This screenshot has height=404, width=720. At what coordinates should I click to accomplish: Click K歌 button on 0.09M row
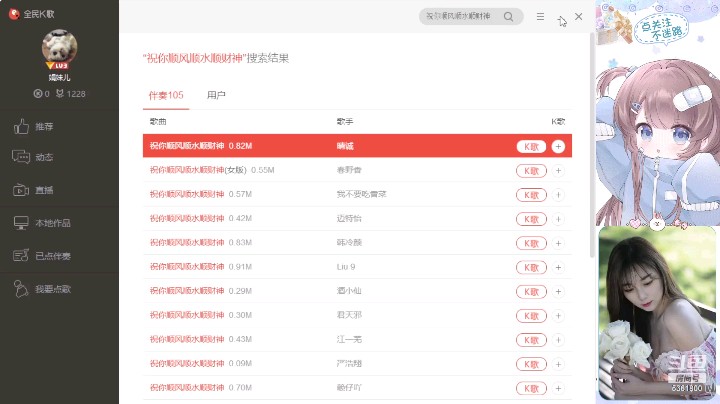531,364
